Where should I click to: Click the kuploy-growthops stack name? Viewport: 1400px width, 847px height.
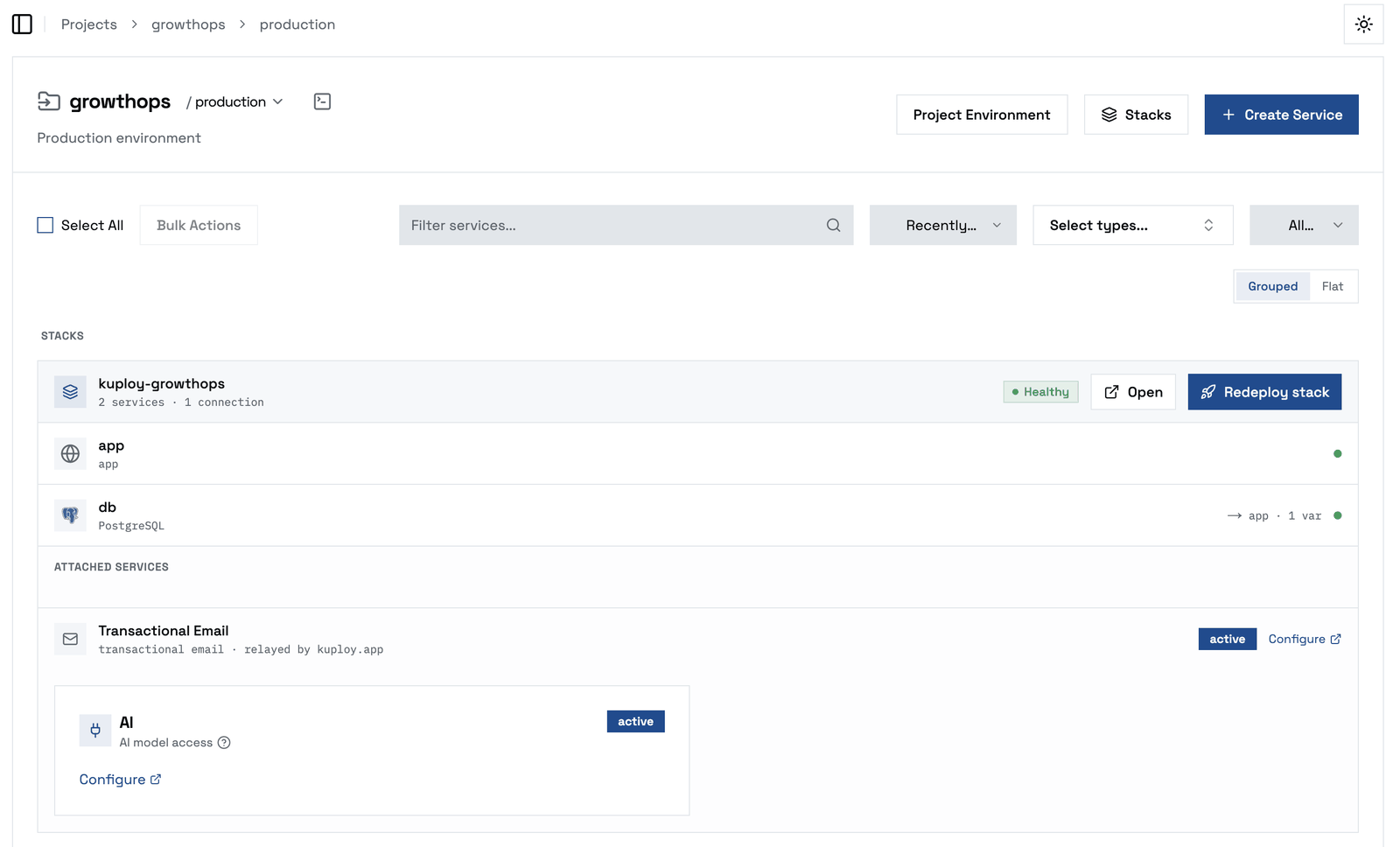162,384
